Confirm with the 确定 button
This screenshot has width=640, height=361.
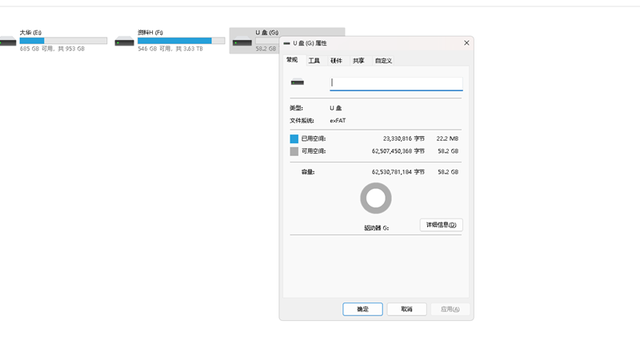(362, 309)
